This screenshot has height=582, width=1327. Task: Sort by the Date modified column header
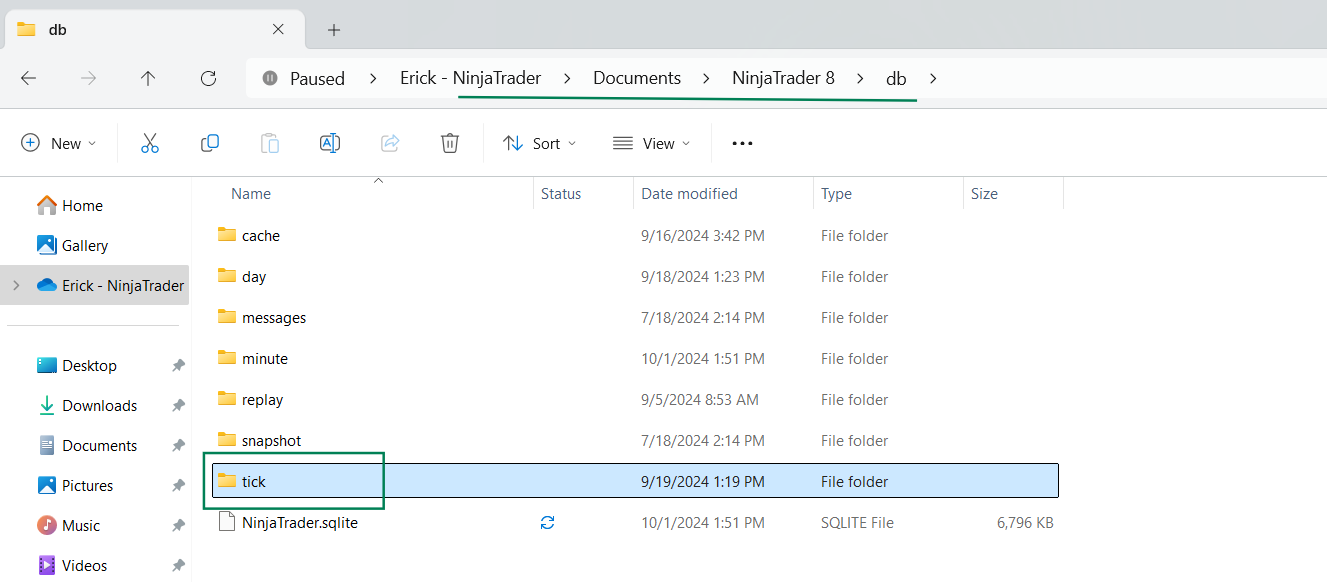click(x=689, y=194)
